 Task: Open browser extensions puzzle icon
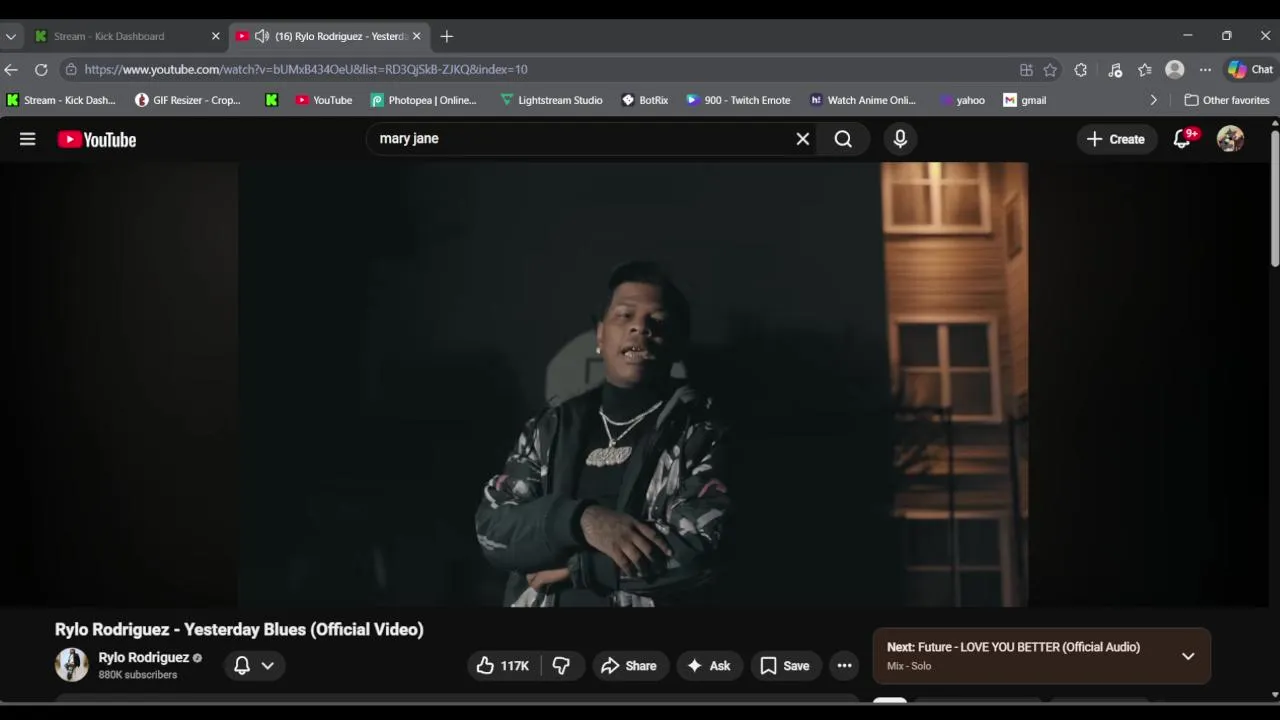click(x=1081, y=70)
